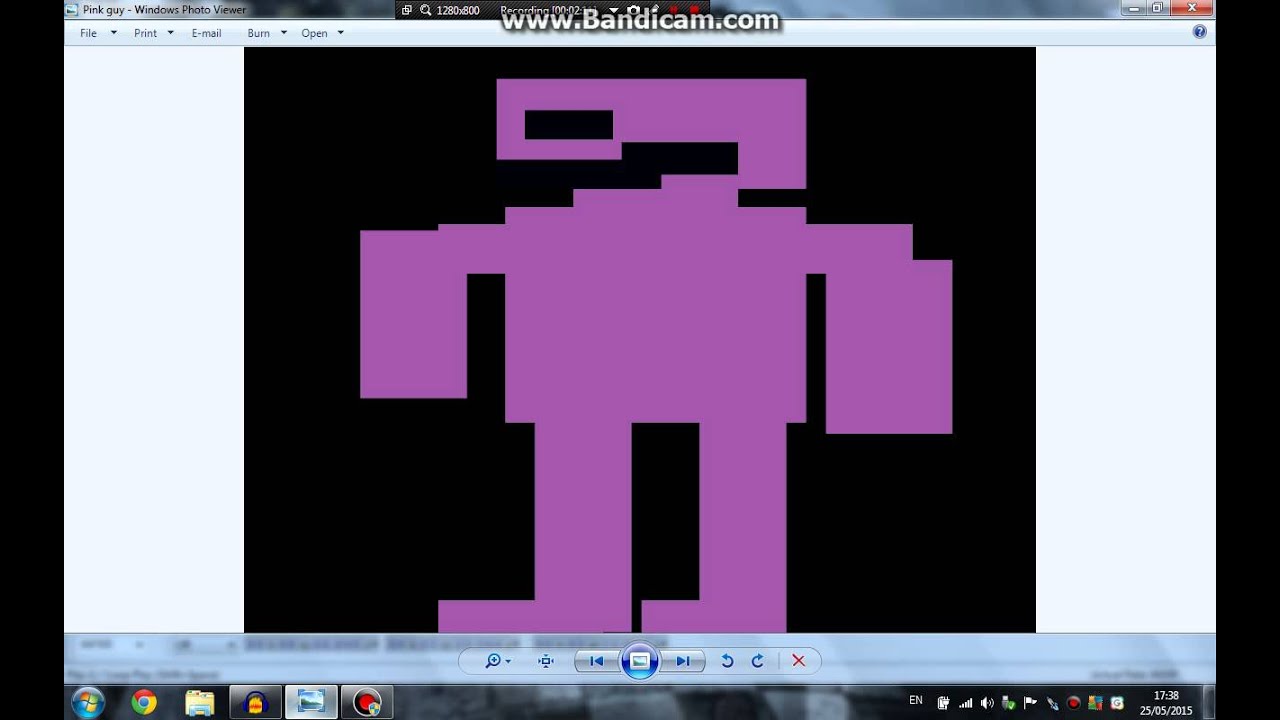Rotate the picture counterclockwise
Screen dimensions: 1280x720
(727, 661)
